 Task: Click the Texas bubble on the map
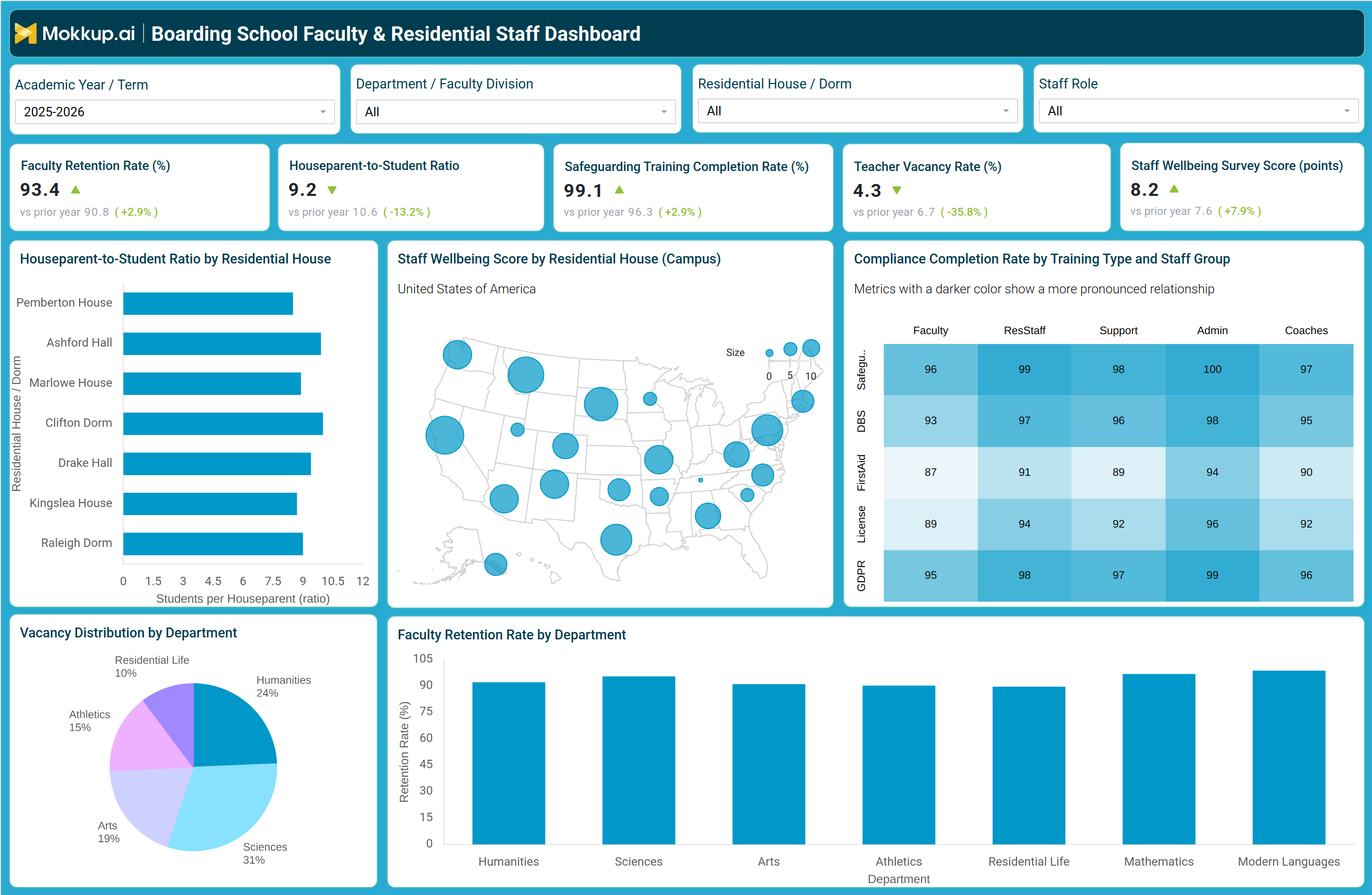tap(616, 540)
